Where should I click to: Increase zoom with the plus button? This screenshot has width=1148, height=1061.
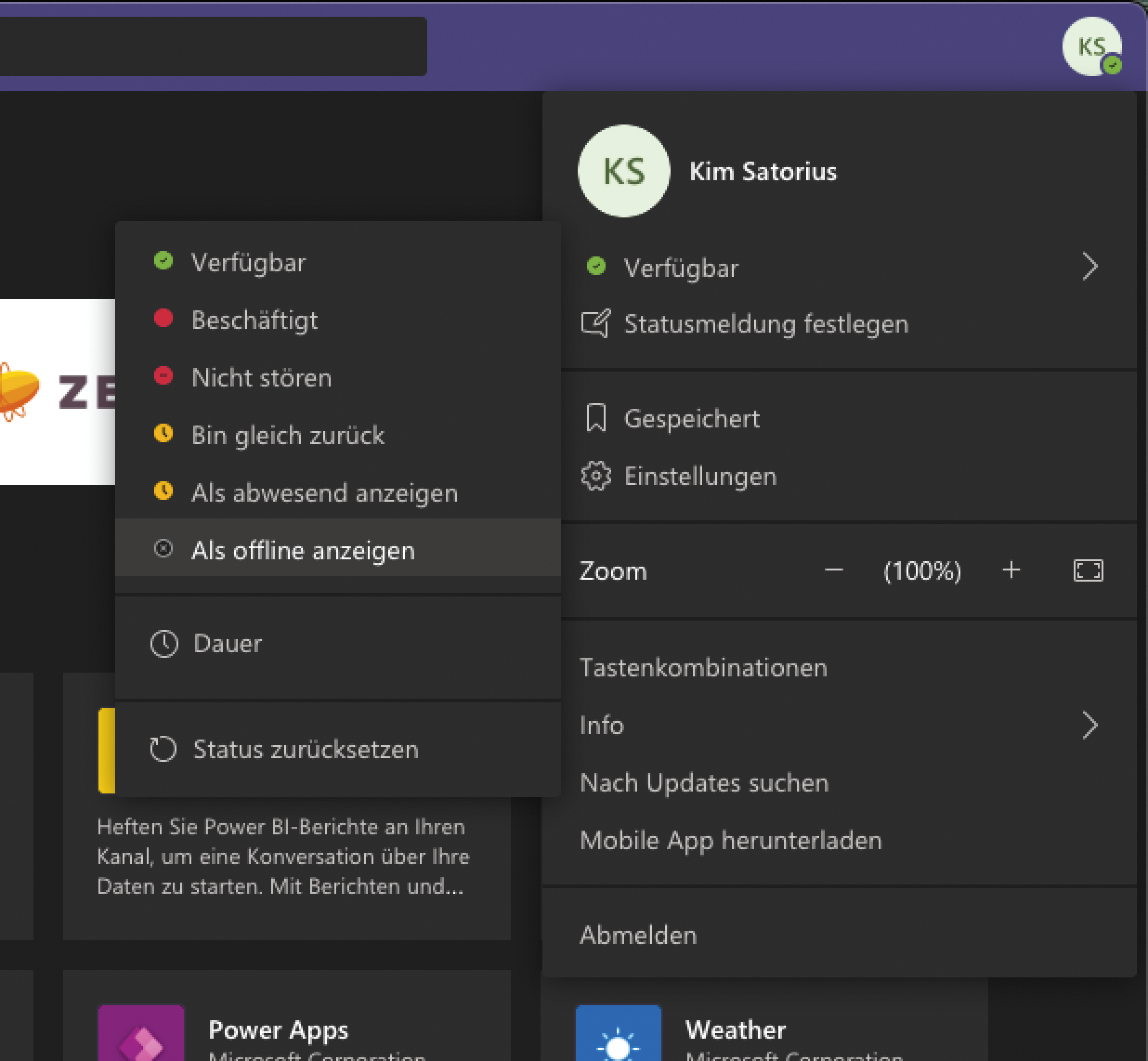(1011, 570)
